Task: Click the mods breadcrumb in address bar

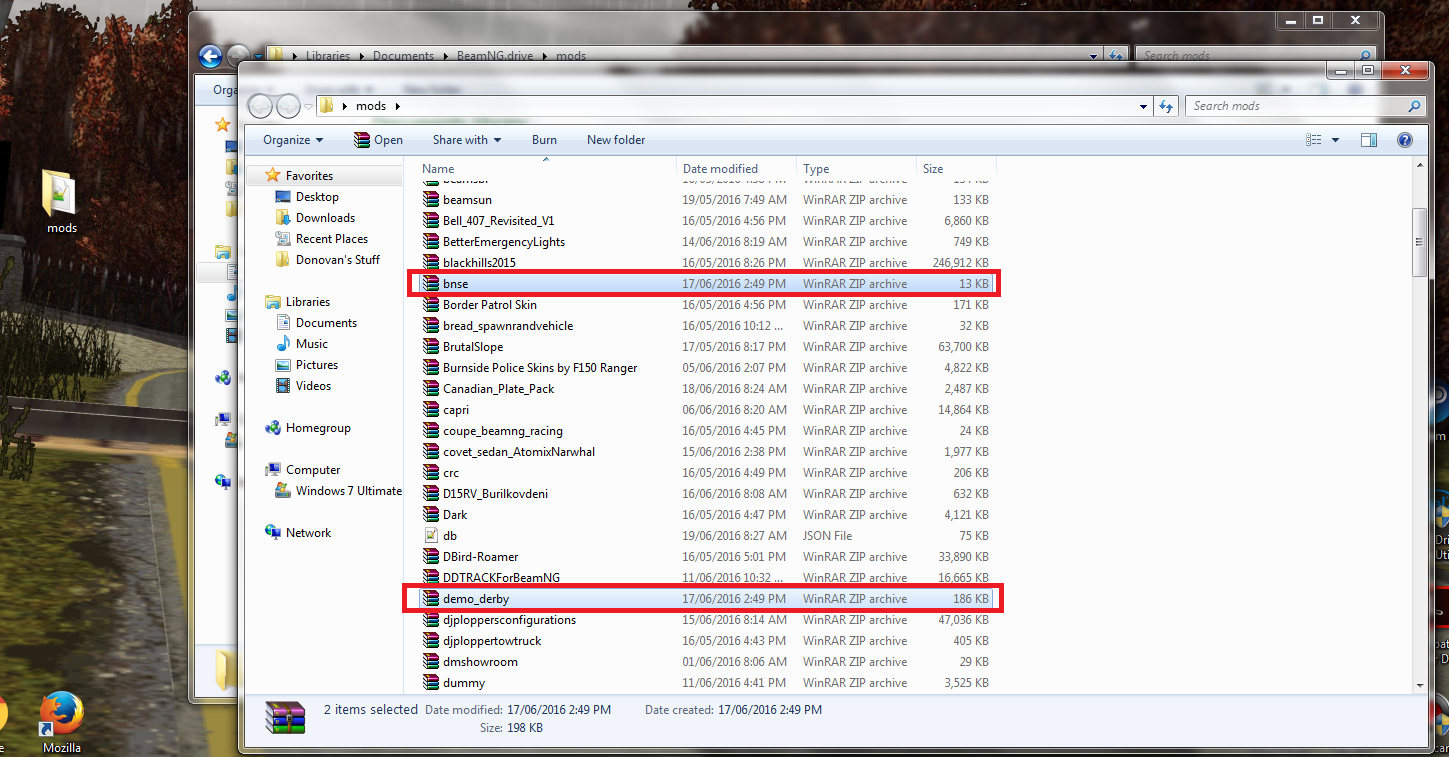Action: (371, 106)
